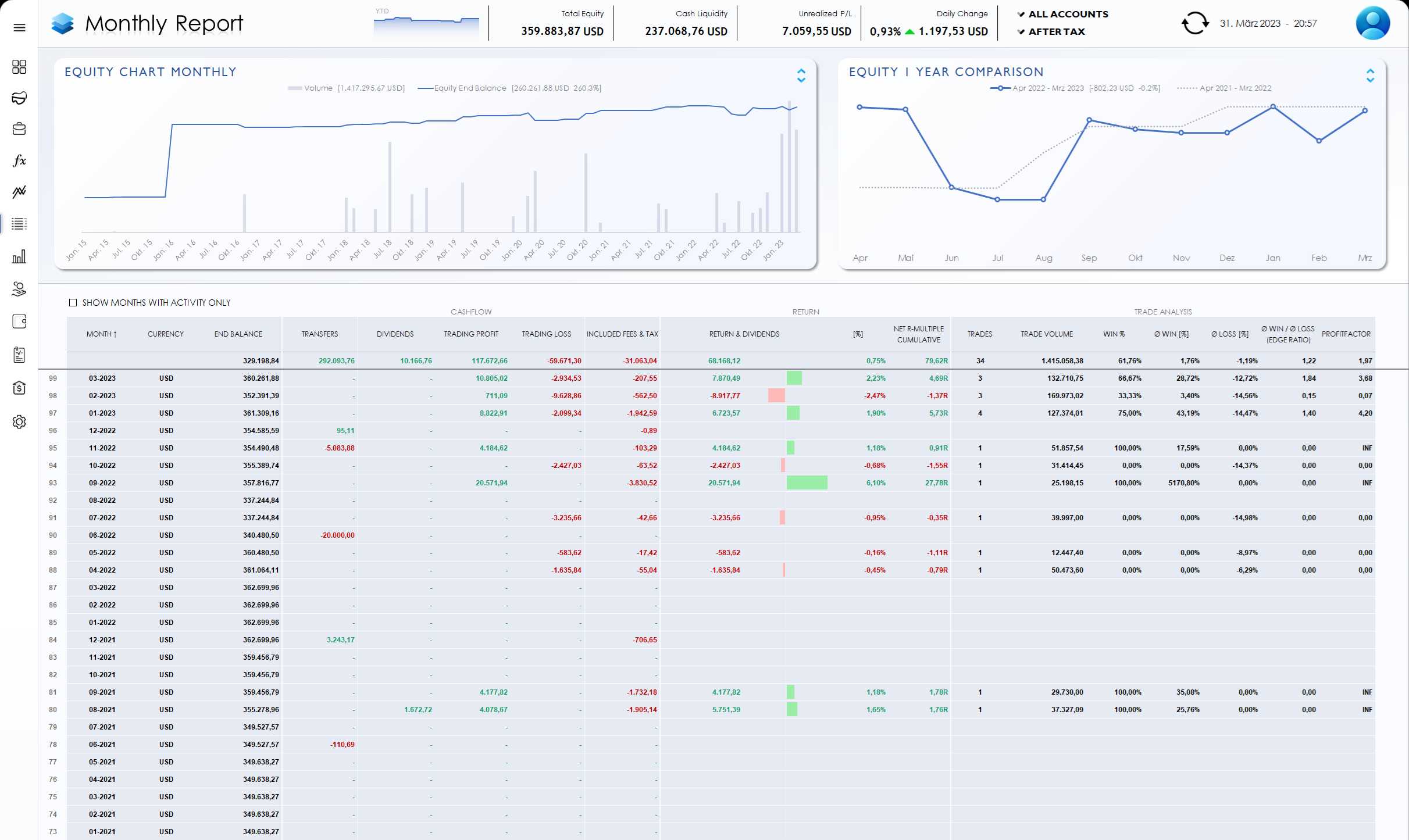Screen dimensions: 1409x840
Task: Sort by TRADING PROFIT column header
Action: (471, 334)
